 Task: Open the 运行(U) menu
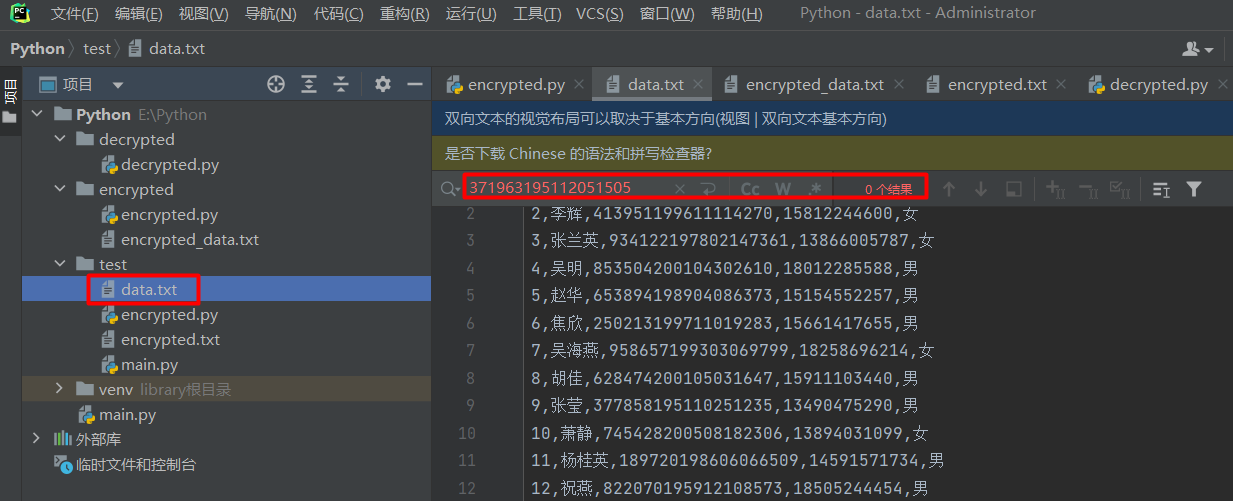471,14
